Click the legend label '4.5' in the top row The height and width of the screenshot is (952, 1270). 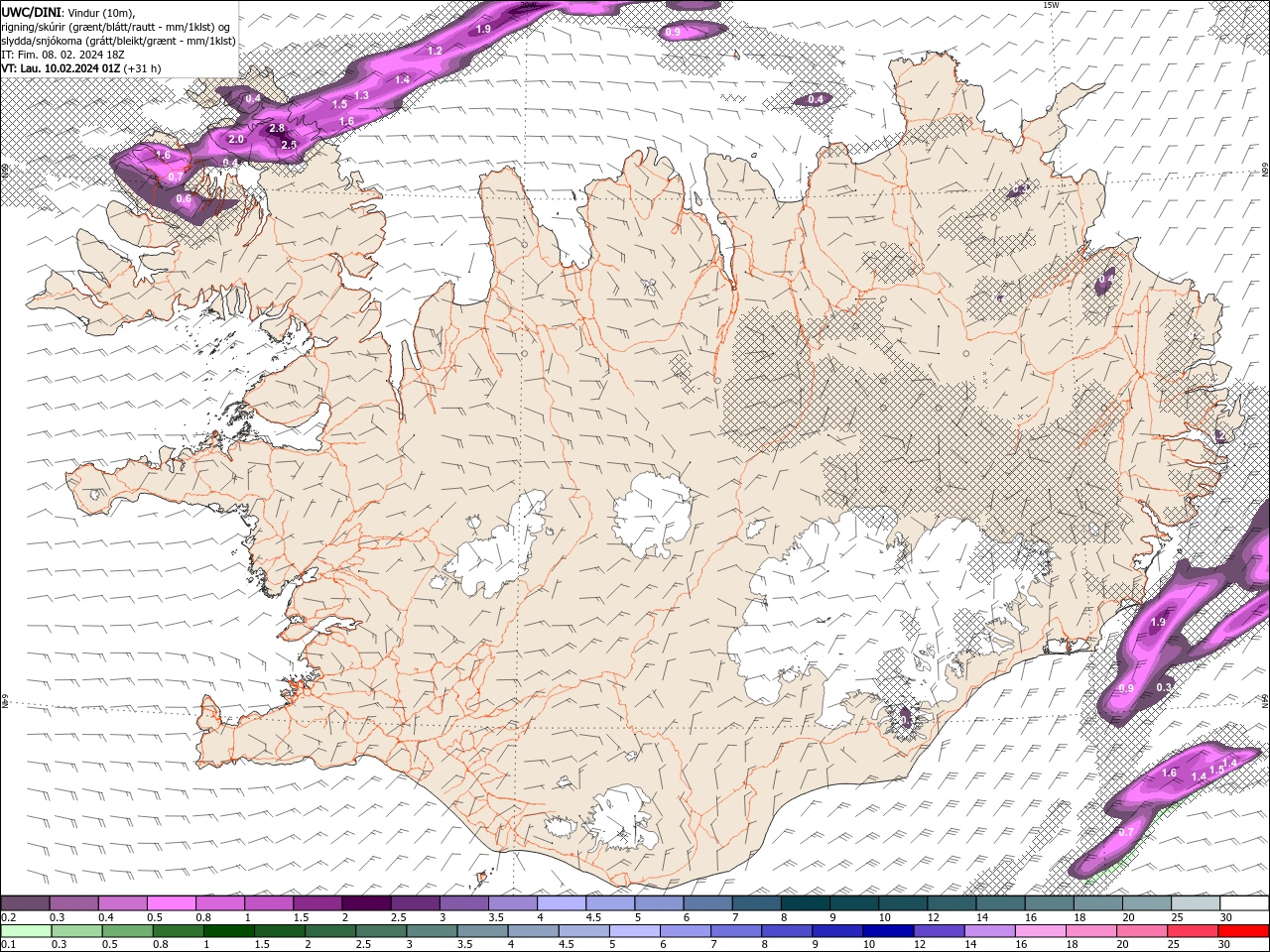click(593, 917)
